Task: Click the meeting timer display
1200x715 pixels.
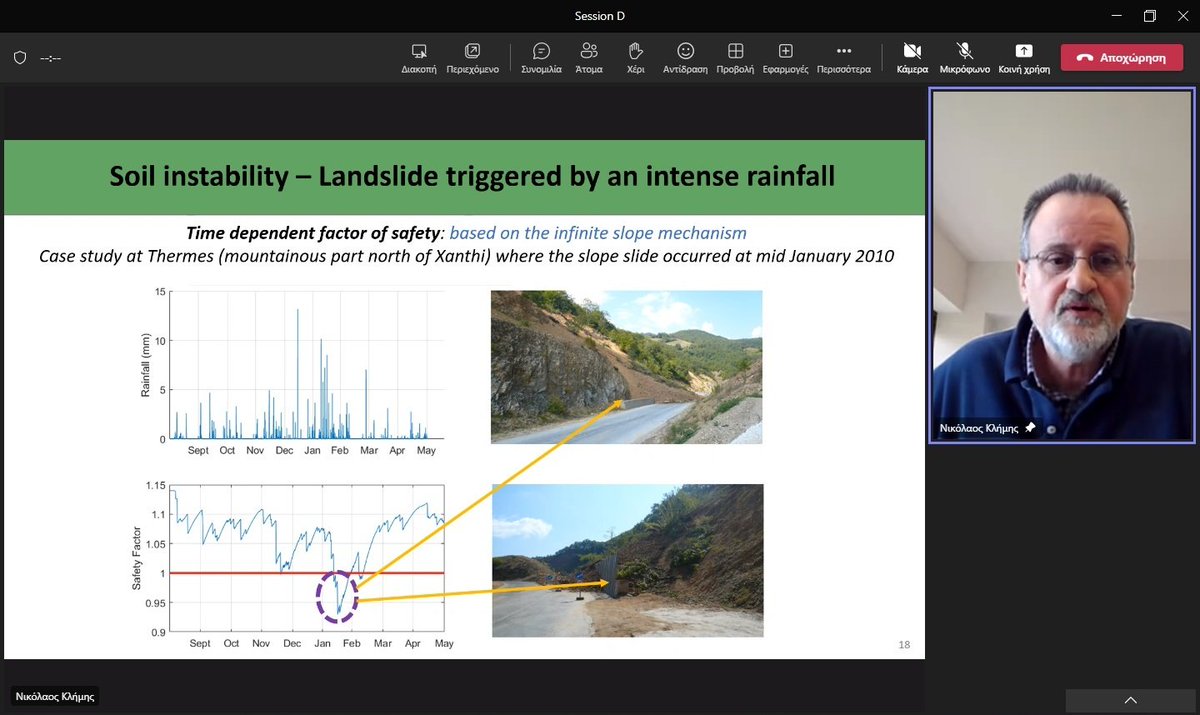Action: pos(51,58)
